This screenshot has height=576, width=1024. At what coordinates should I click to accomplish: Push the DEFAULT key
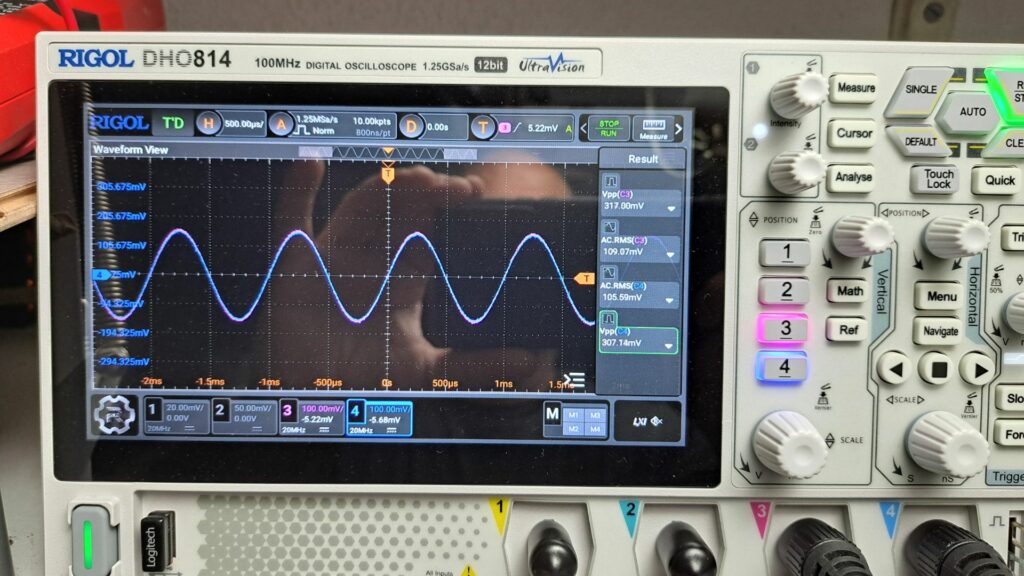[x=921, y=142]
